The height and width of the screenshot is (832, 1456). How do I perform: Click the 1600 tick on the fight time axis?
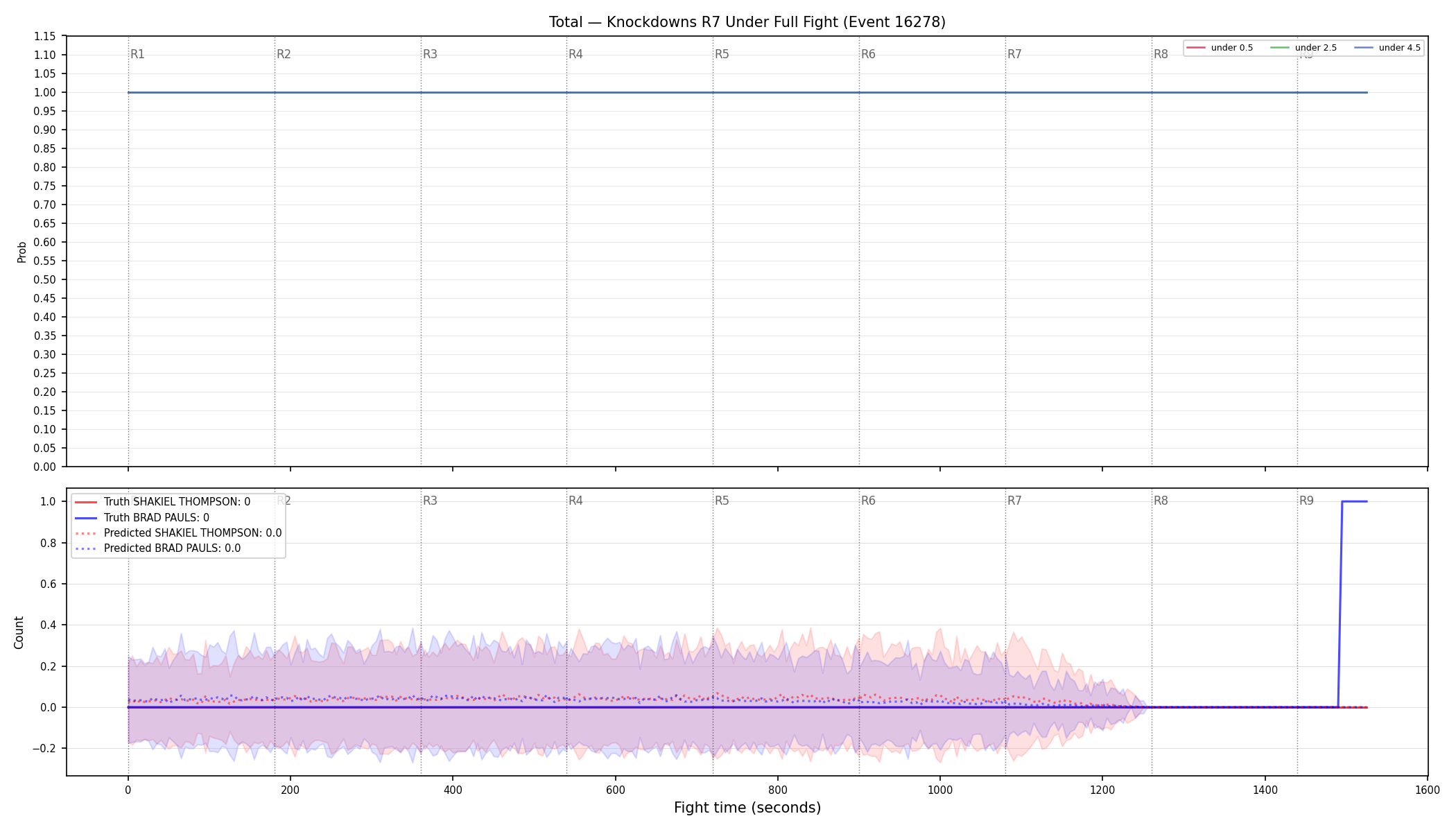pos(1428,790)
